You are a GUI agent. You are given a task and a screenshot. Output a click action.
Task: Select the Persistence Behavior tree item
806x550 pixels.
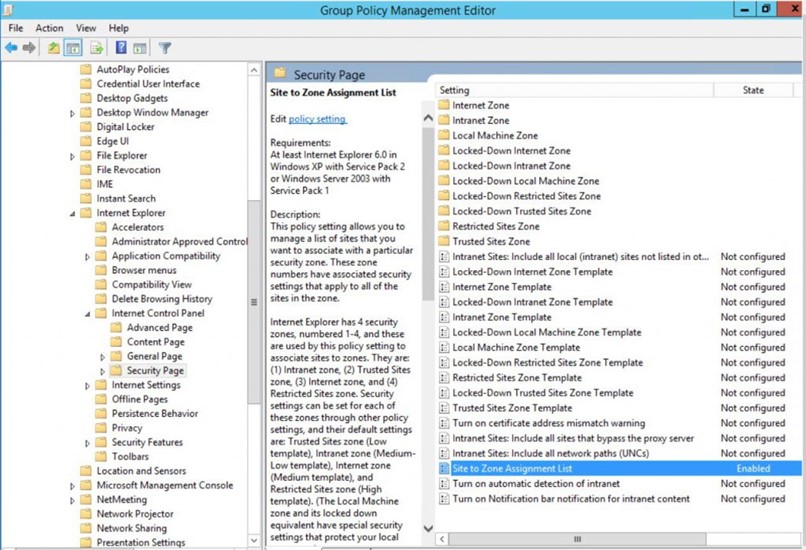click(155, 413)
